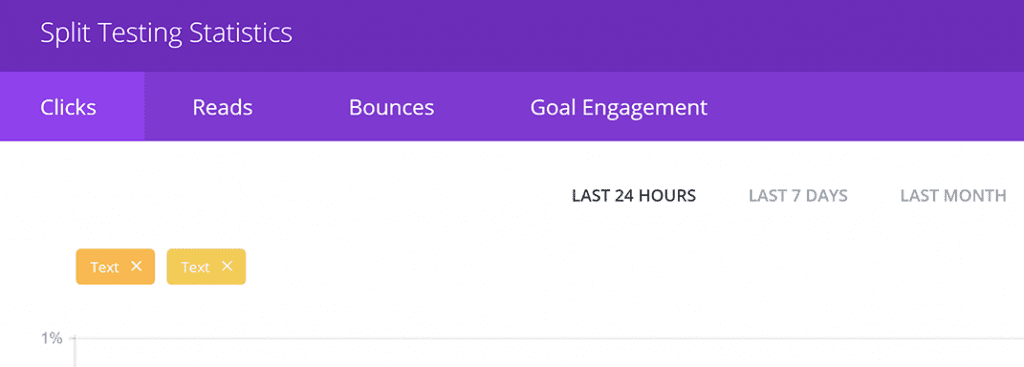Click empty dark purple header beside the title
1024x367 pixels.
tap(653, 35)
